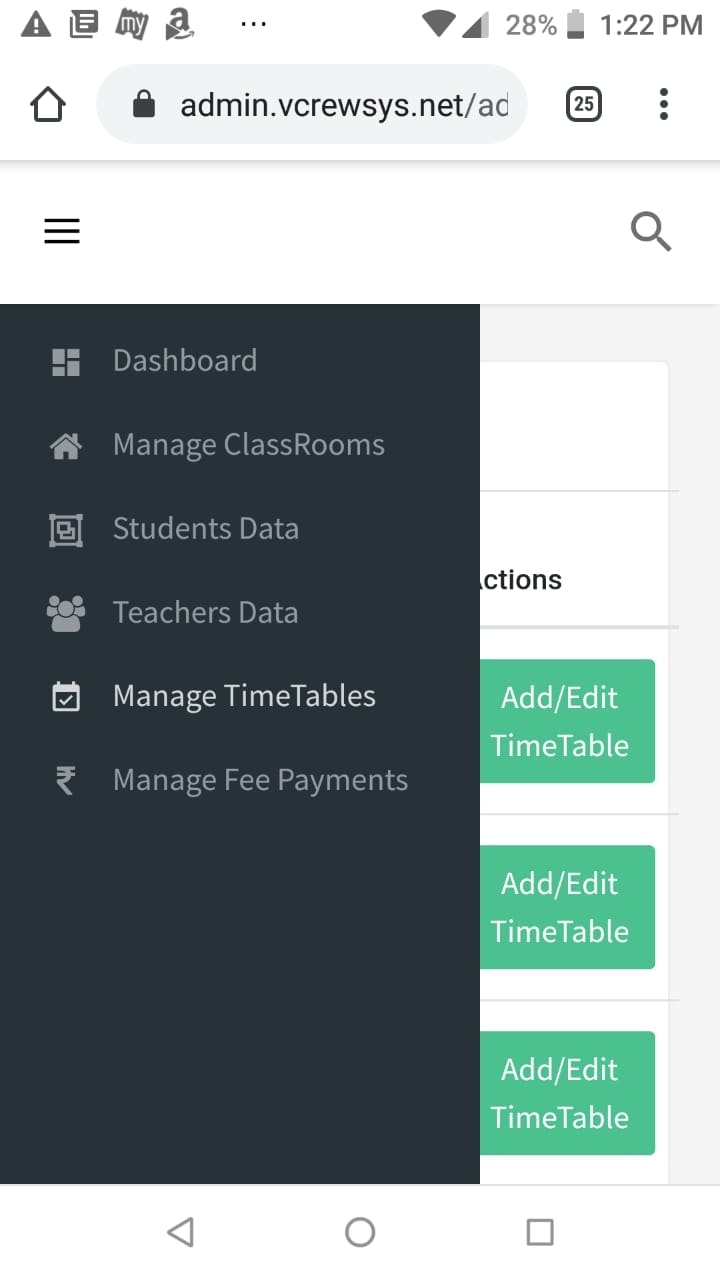Go to Teachers Data section

[206, 613]
